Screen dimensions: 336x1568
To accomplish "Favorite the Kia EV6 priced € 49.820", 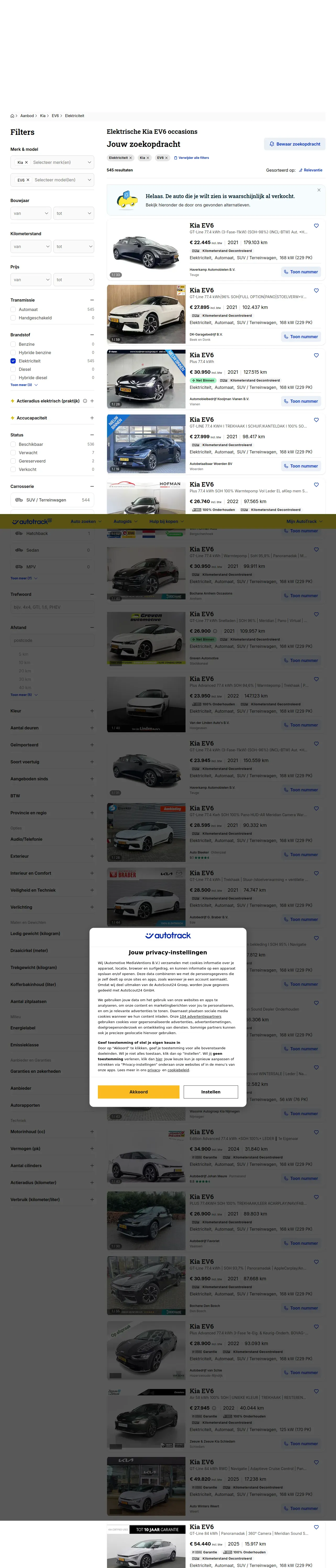I will click(x=316, y=1462).
